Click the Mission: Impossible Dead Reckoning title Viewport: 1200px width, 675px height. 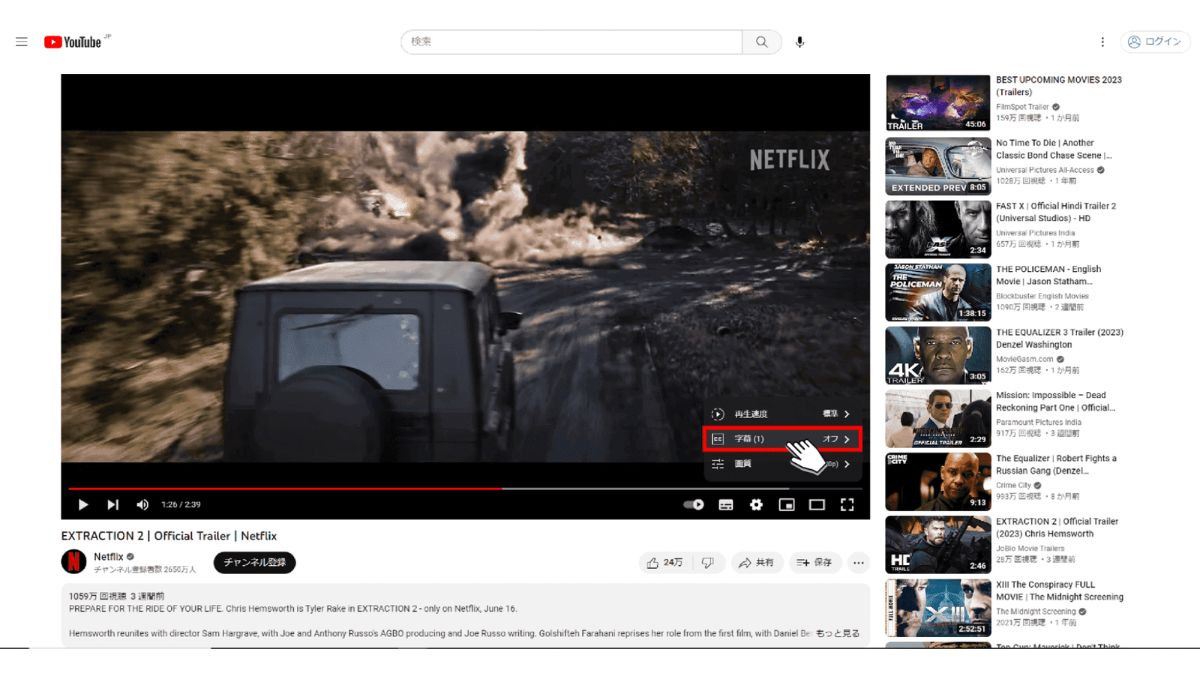(1056, 401)
